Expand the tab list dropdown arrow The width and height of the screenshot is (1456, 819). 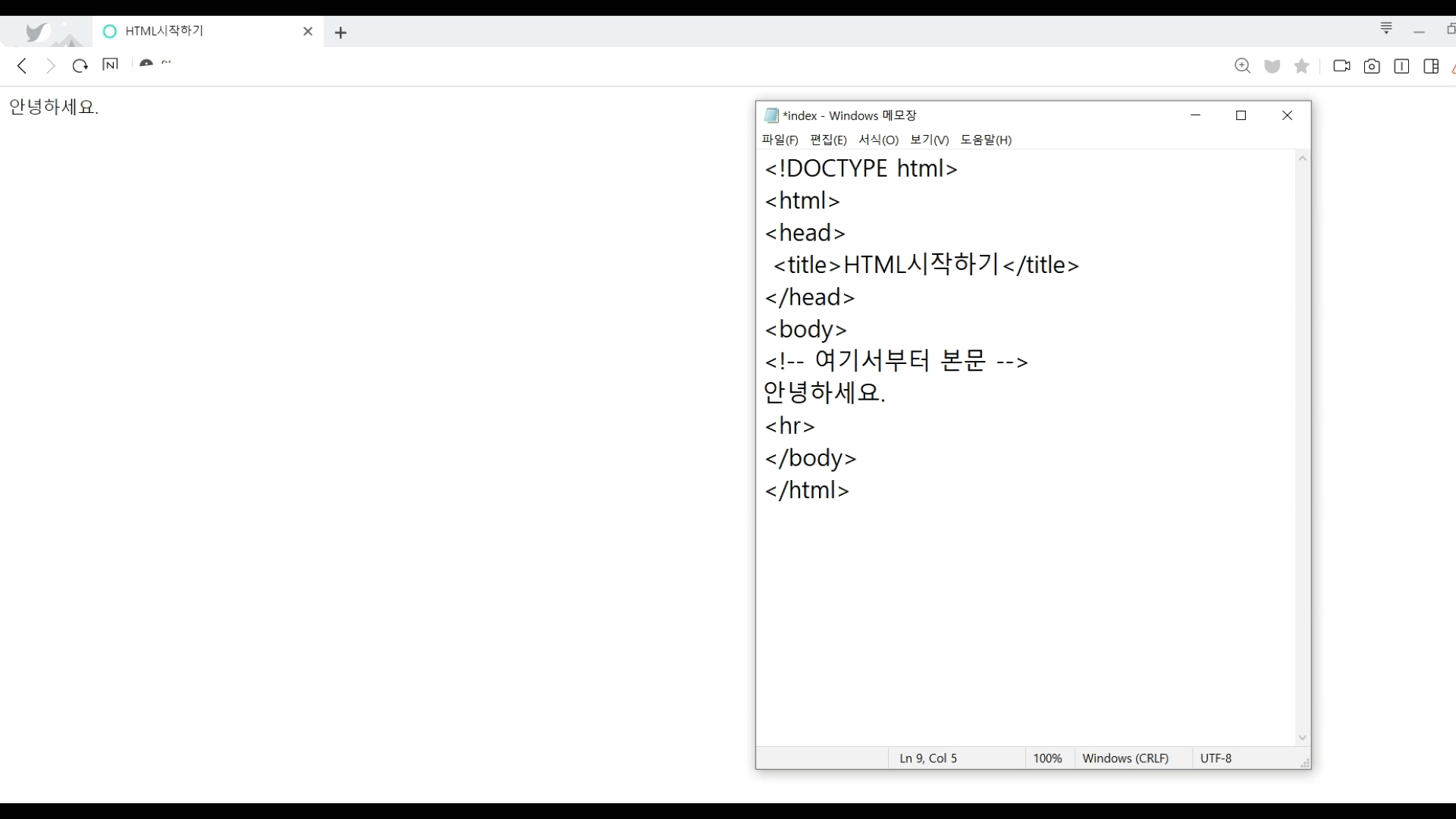tap(1386, 28)
